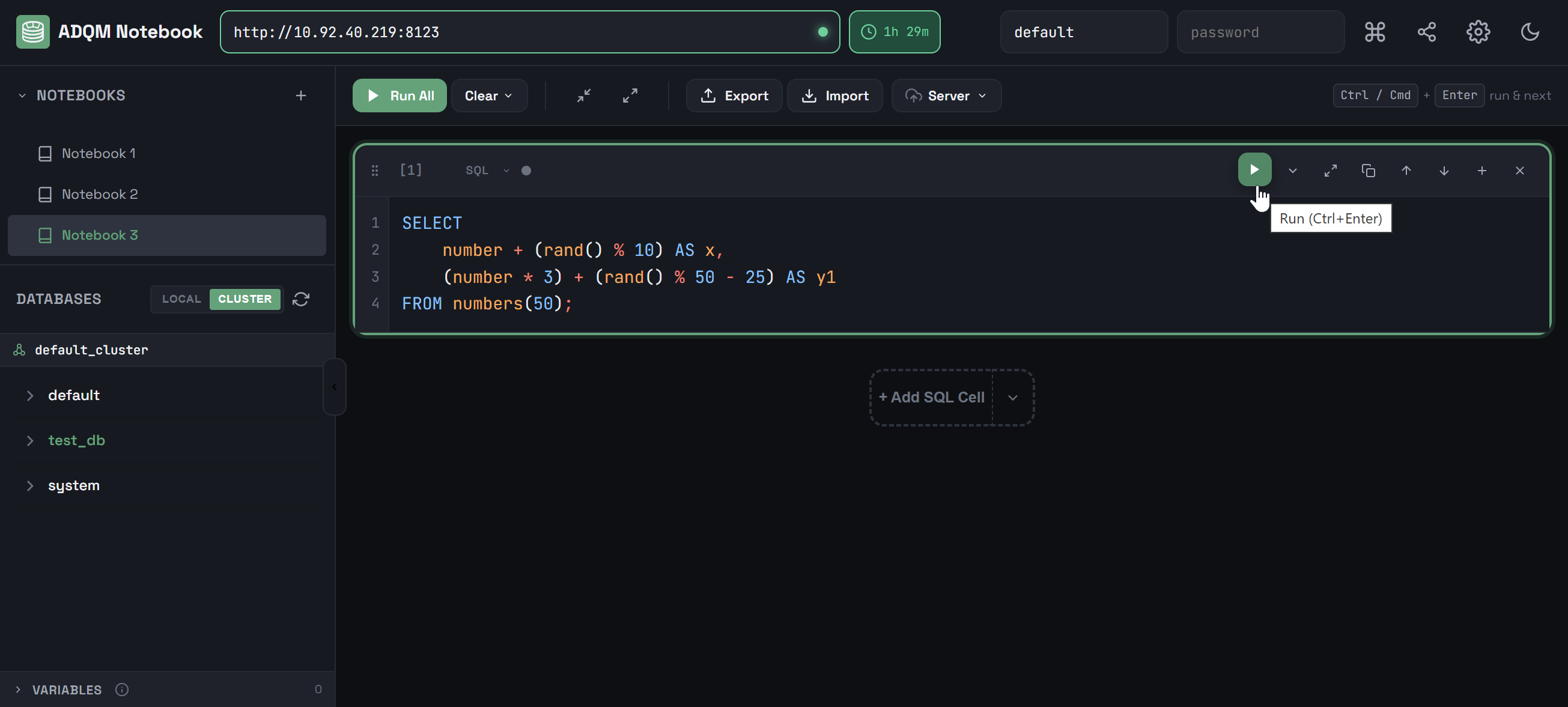The width and height of the screenshot is (1568, 707).
Task: Duplicate the cell using the copy icon
Action: pyautogui.click(x=1368, y=171)
